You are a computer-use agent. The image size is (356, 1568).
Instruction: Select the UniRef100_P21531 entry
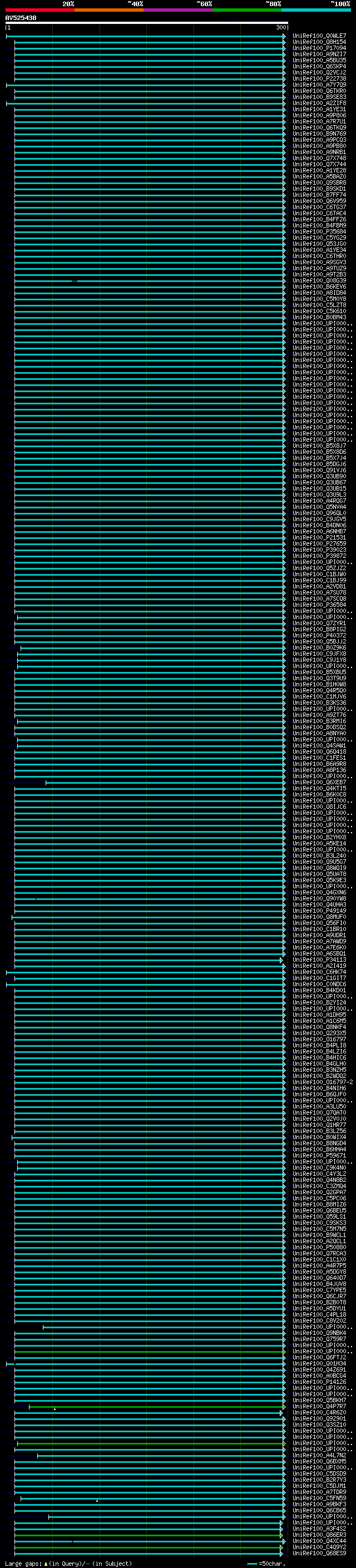(x=319, y=537)
